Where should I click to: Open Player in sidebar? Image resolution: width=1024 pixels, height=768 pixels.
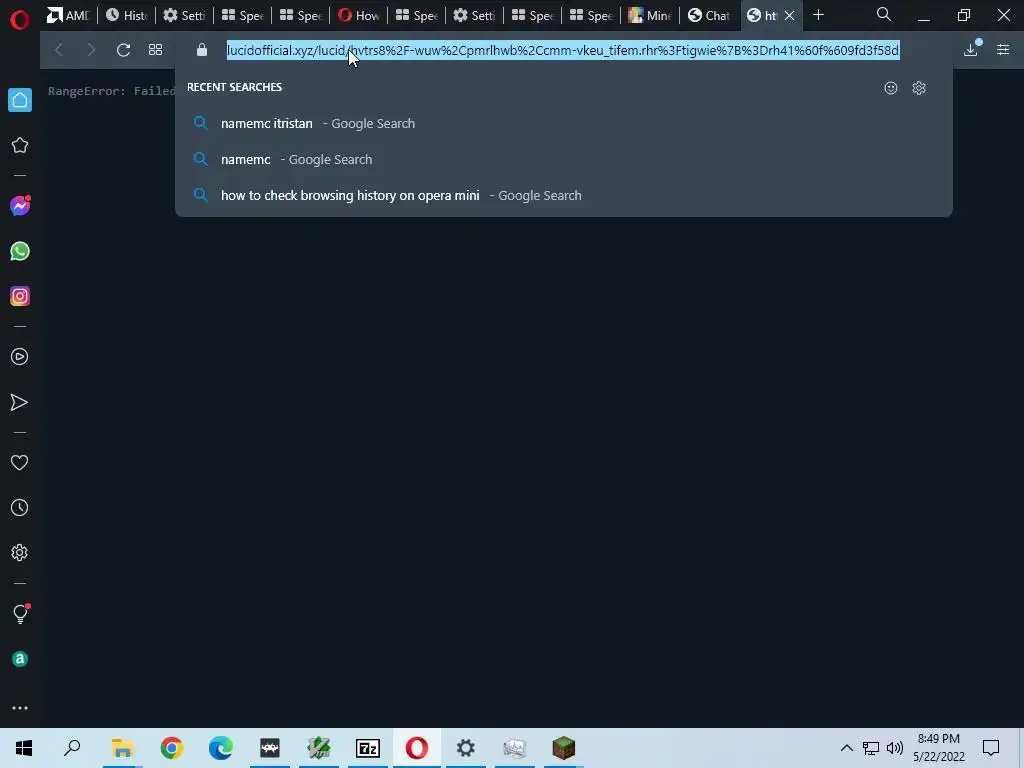pos(20,357)
